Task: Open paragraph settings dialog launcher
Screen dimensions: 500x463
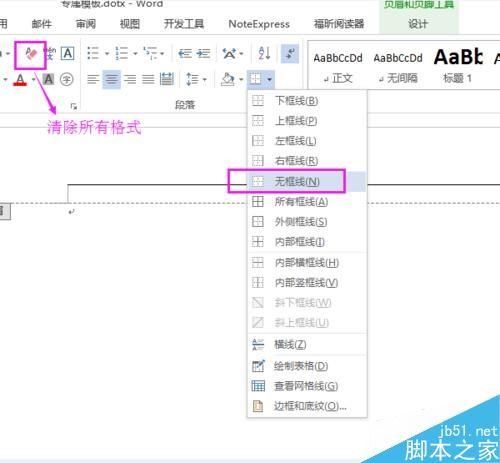Action: (74, 107)
